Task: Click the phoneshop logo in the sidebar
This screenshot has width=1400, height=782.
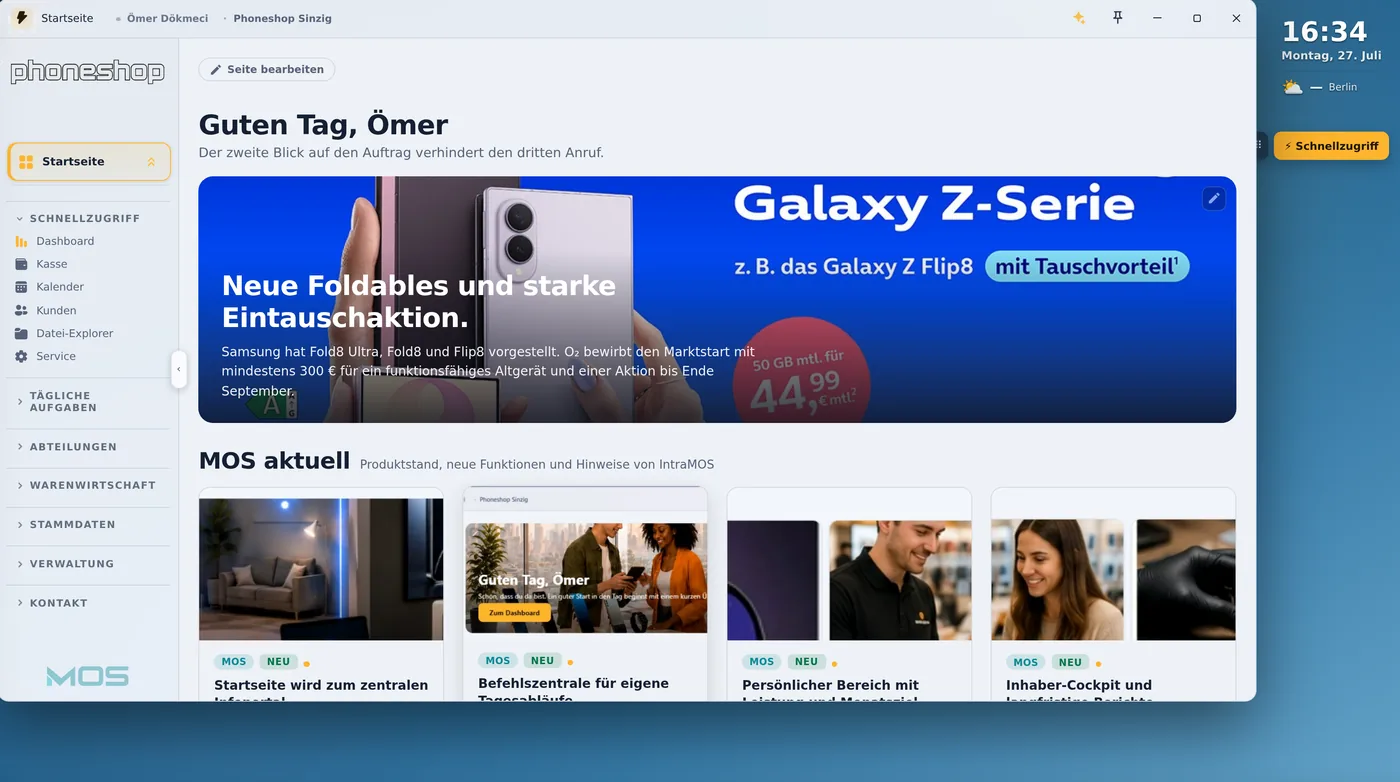Action: pyautogui.click(x=87, y=71)
